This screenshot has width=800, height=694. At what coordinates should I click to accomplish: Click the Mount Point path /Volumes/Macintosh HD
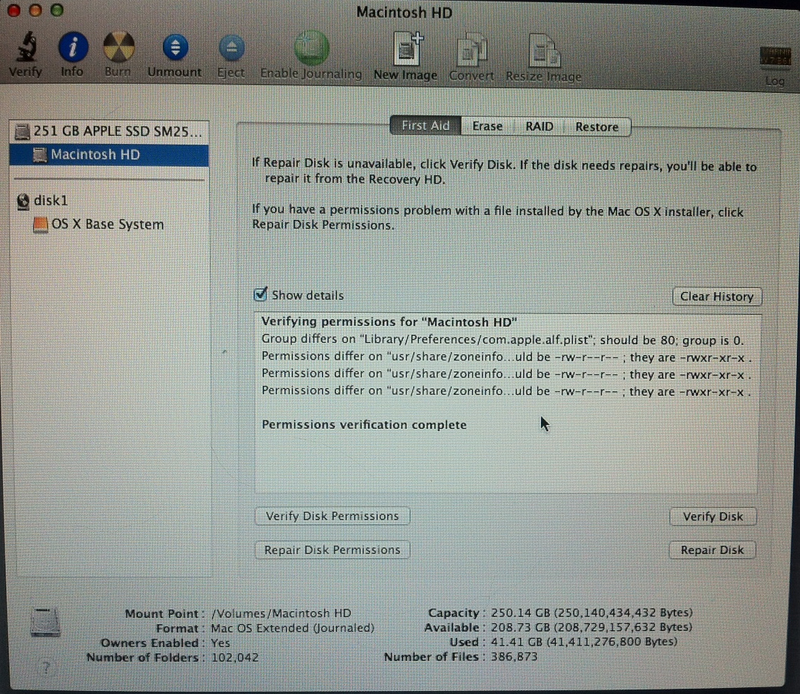281,613
